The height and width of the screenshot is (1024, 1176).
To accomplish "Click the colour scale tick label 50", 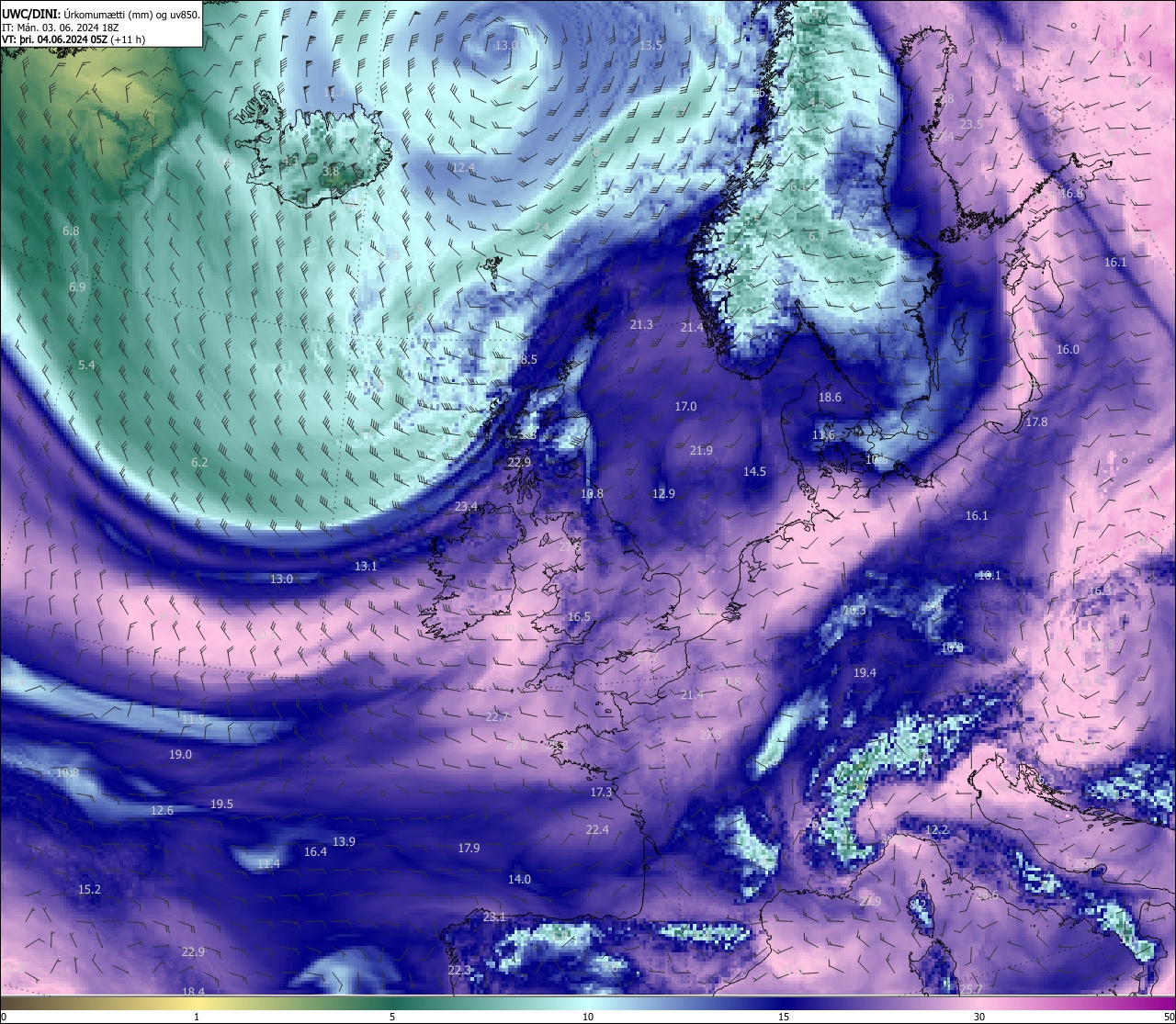I will pos(1169,1017).
